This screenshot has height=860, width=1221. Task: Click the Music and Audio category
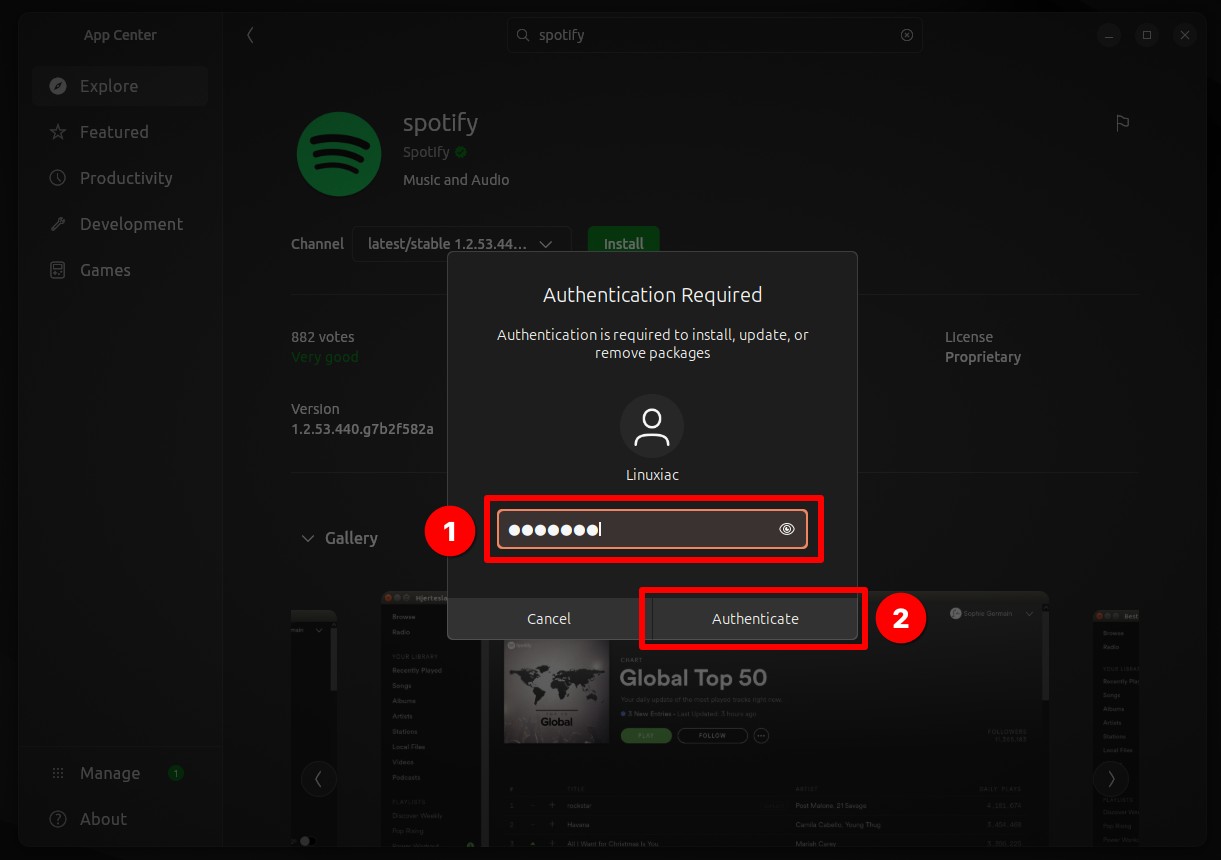tap(456, 180)
